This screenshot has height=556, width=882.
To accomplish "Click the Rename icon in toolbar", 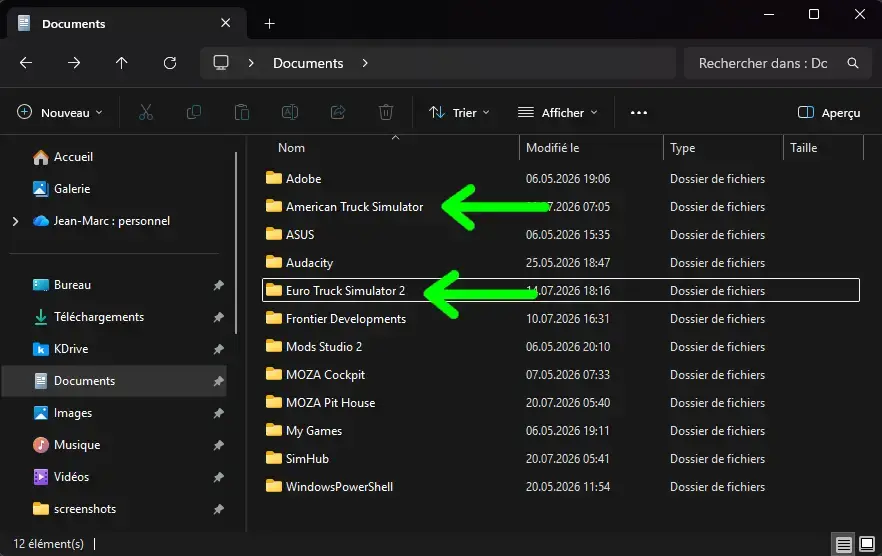I will 290,113.
